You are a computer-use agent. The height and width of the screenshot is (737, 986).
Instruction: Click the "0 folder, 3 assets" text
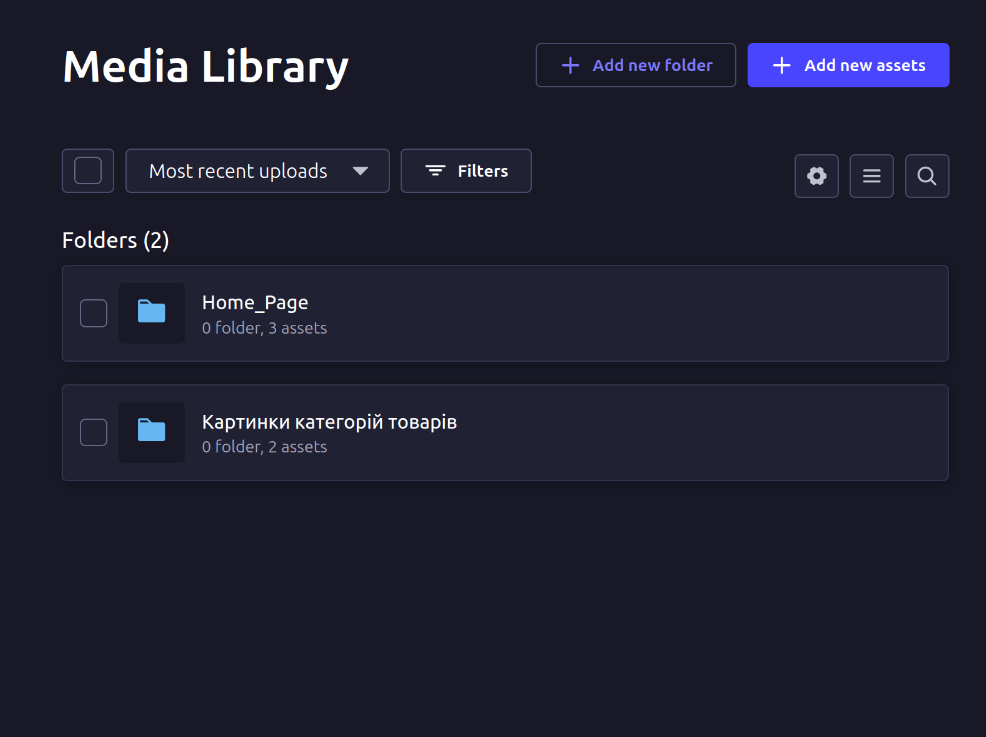[264, 328]
